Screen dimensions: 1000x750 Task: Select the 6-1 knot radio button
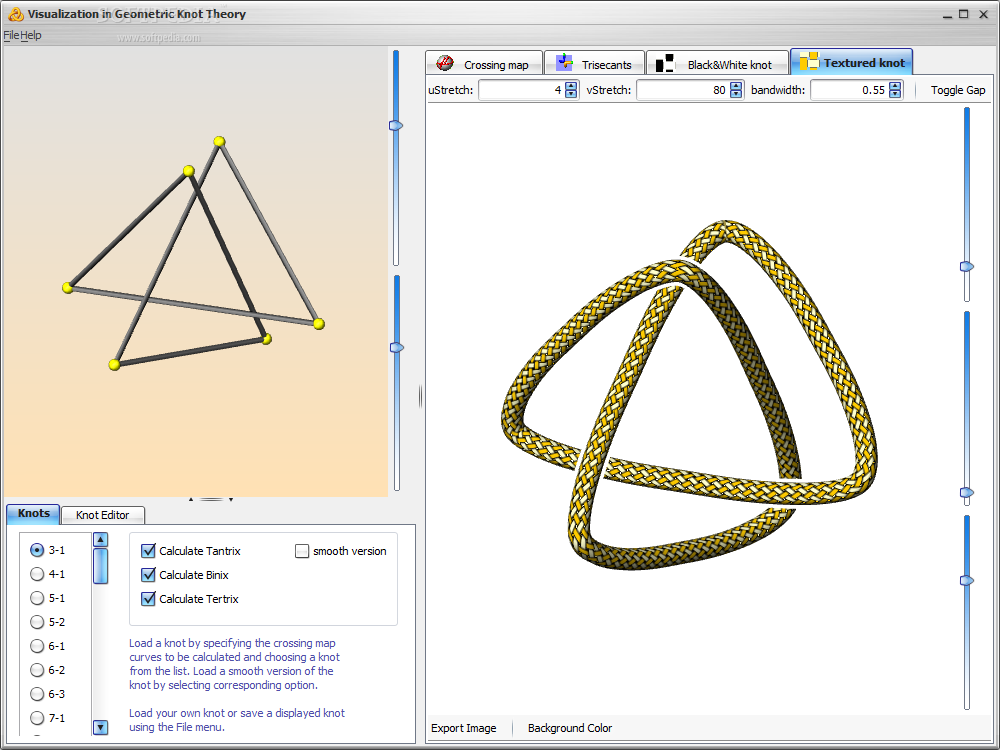(x=37, y=646)
